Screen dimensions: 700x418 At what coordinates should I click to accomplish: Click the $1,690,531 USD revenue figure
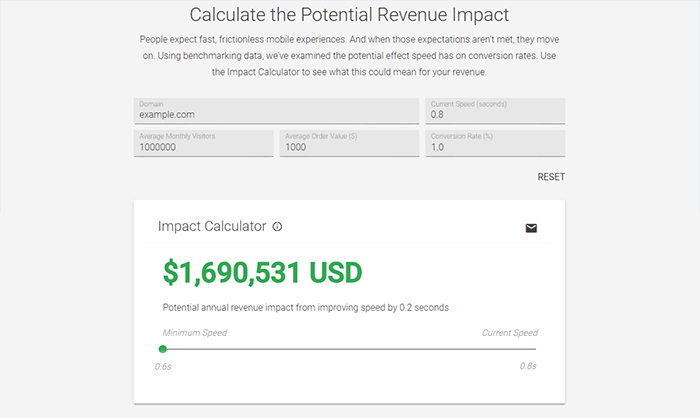pos(262,272)
